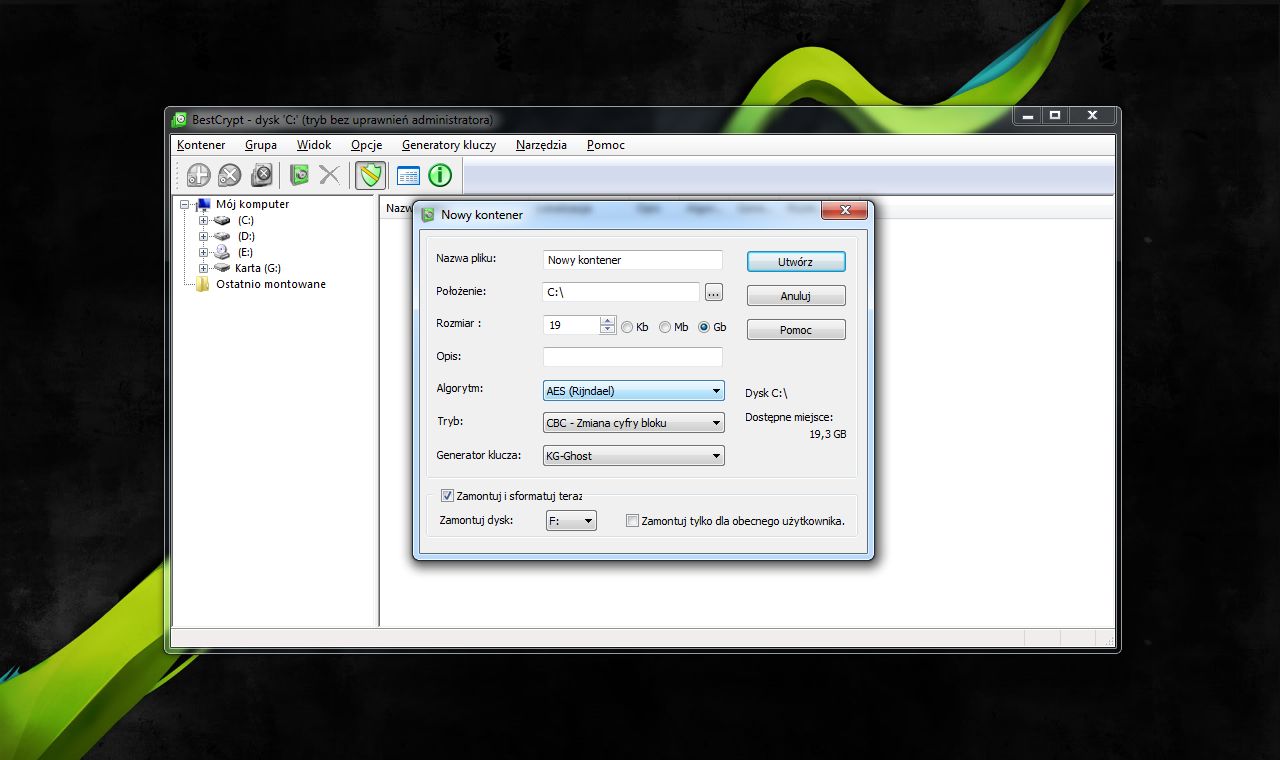This screenshot has height=760, width=1280.
Task: Click the green info toolbar icon
Action: [x=438, y=174]
